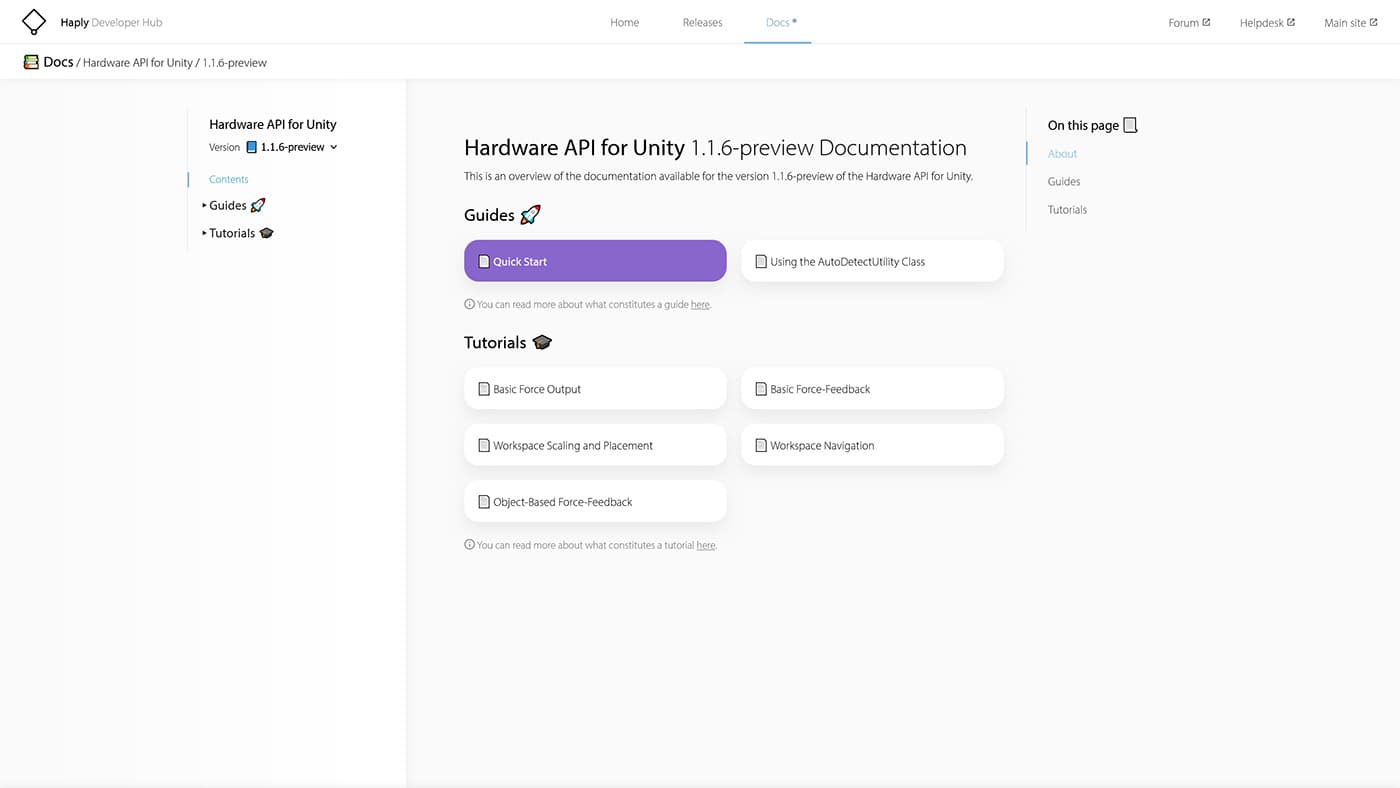The width and height of the screenshot is (1400, 788).
Task: Click the external-link icon next to Helpdesk
Action: [1292, 21]
